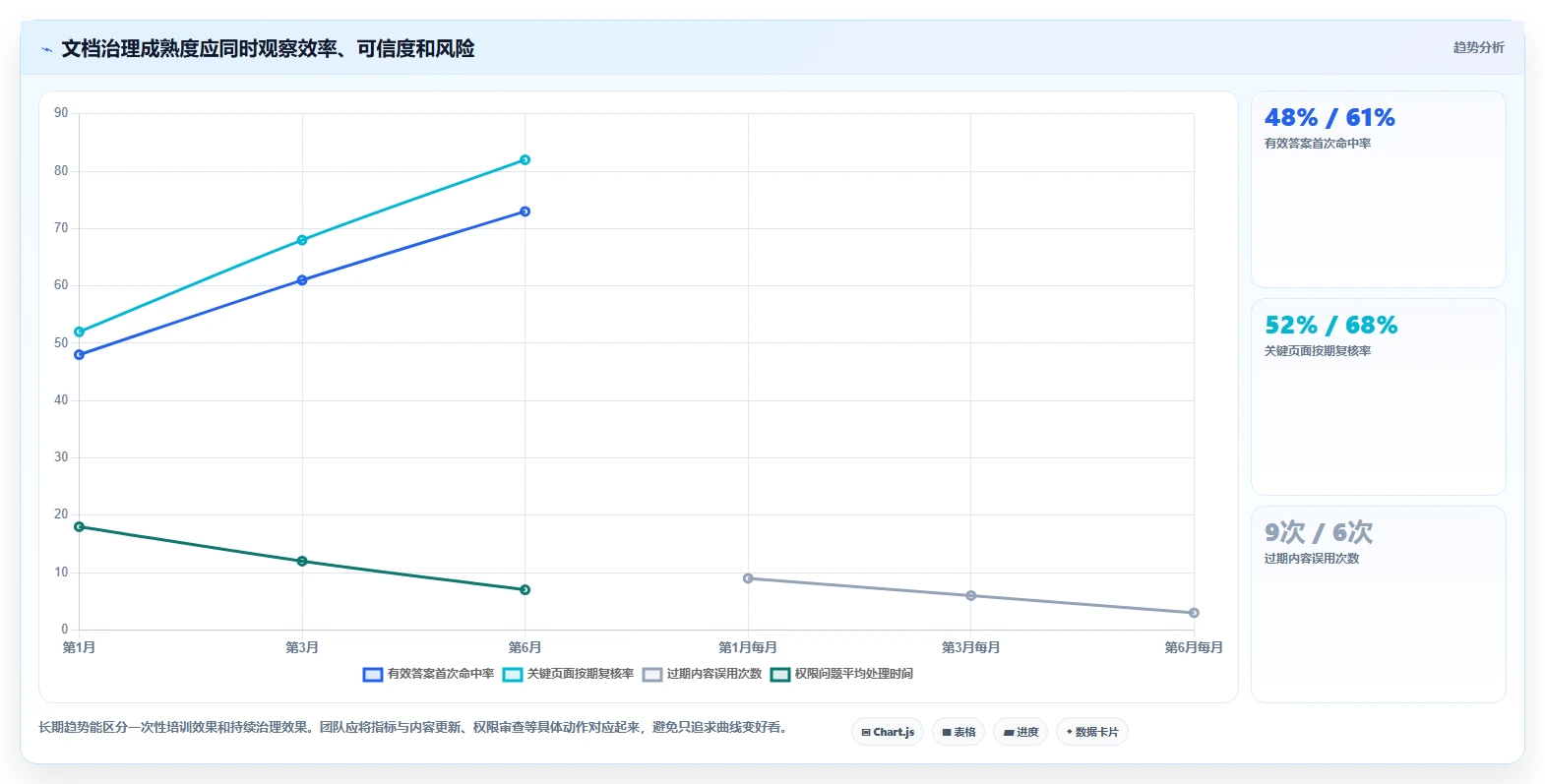Click the 第1月每月 axis label
Viewport: 1545px width, 784px height.
[x=748, y=647]
